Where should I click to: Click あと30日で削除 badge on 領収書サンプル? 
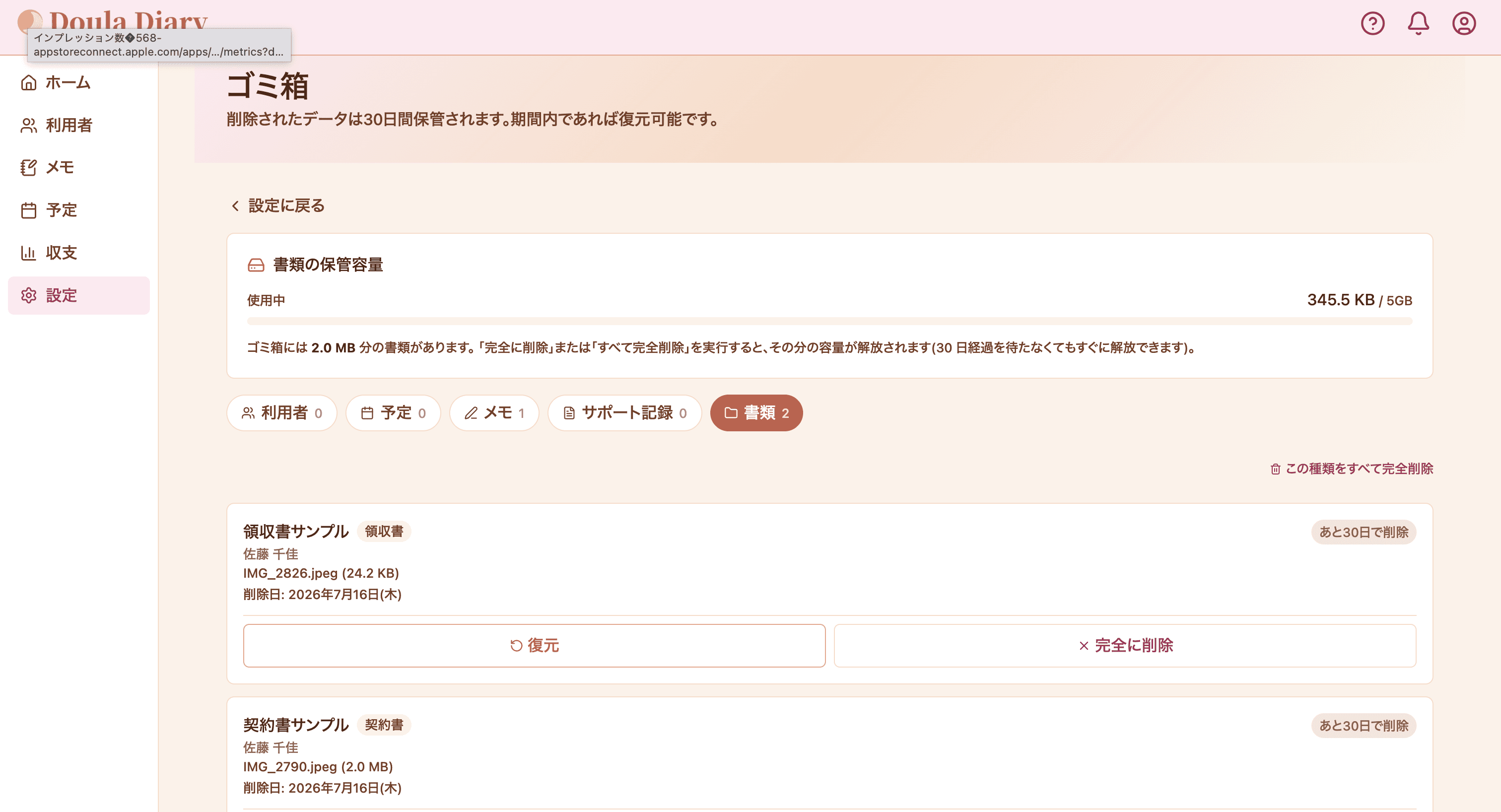(1364, 532)
